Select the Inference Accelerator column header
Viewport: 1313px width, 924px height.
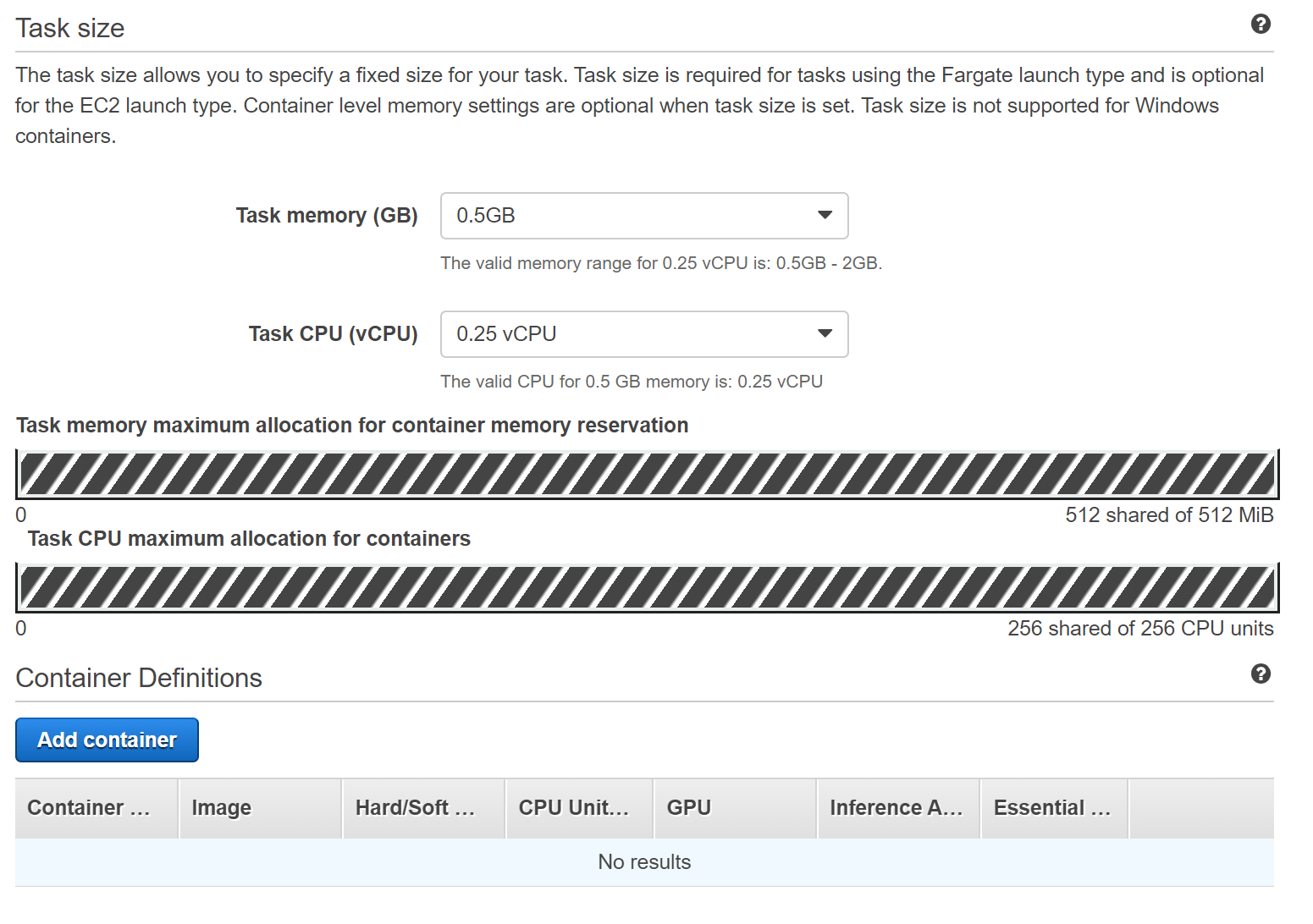[896, 808]
